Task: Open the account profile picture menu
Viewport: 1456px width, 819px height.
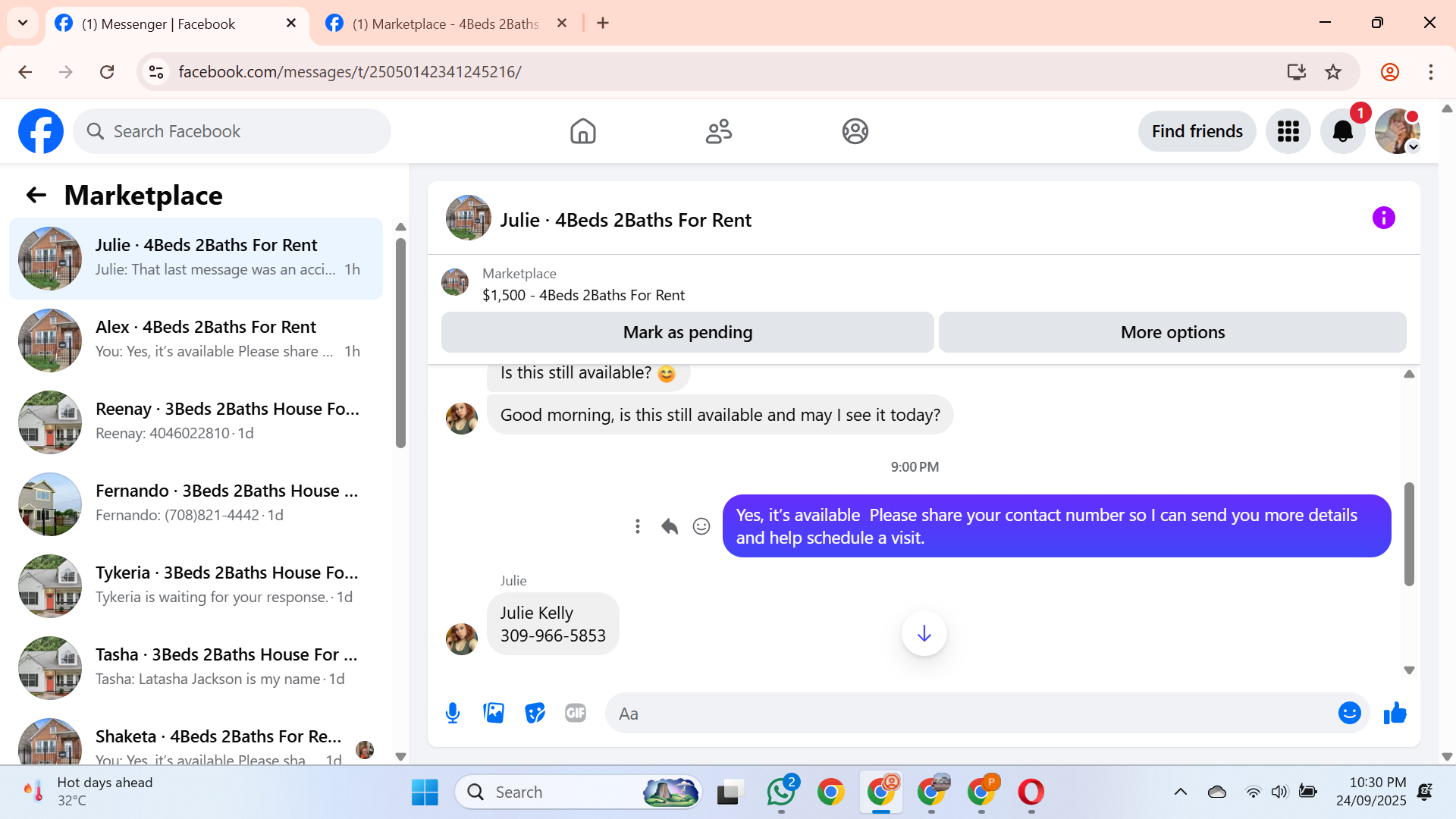Action: tap(1397, 131)
